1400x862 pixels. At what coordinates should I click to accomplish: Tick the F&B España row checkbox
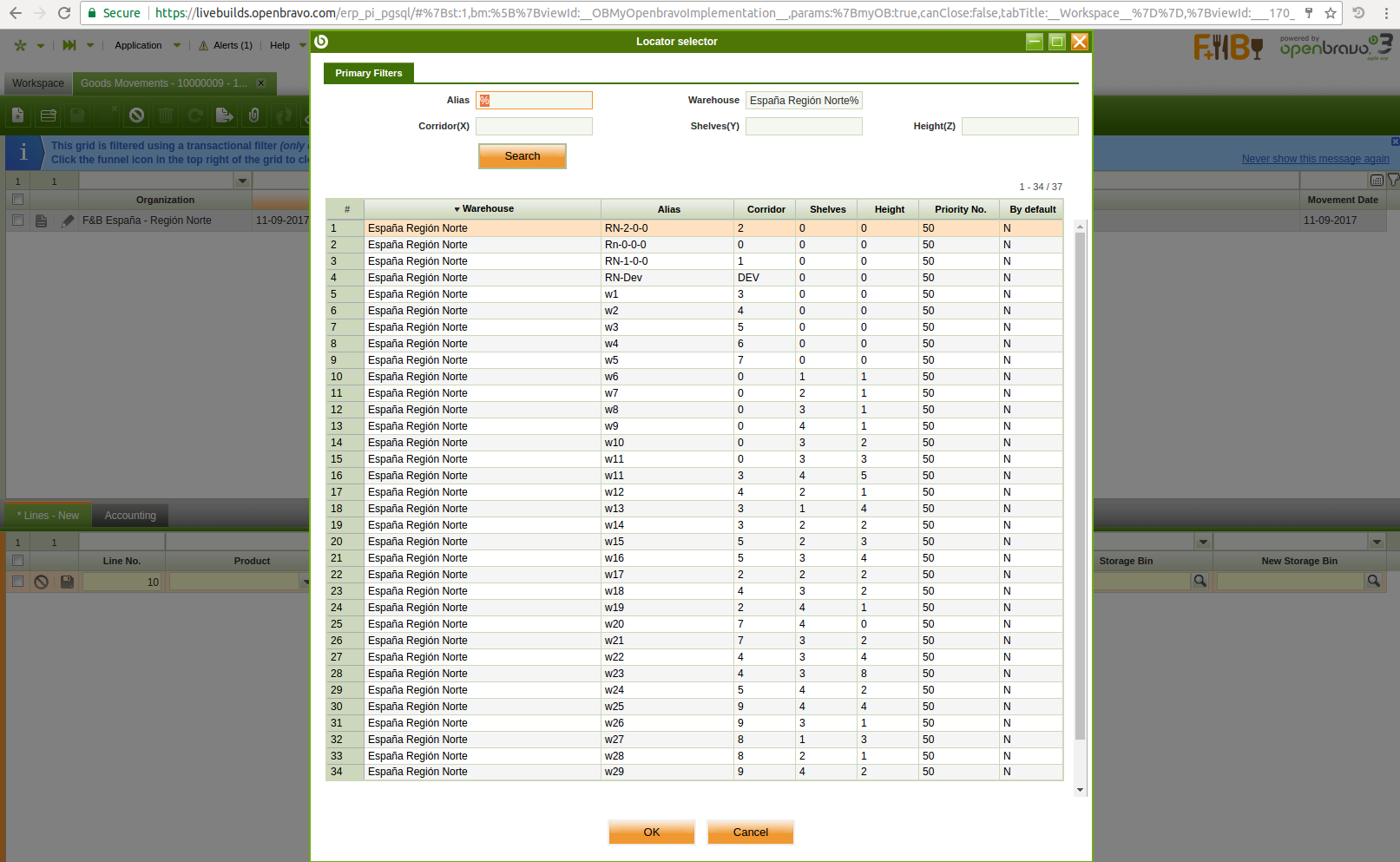[x=17, y=220]
